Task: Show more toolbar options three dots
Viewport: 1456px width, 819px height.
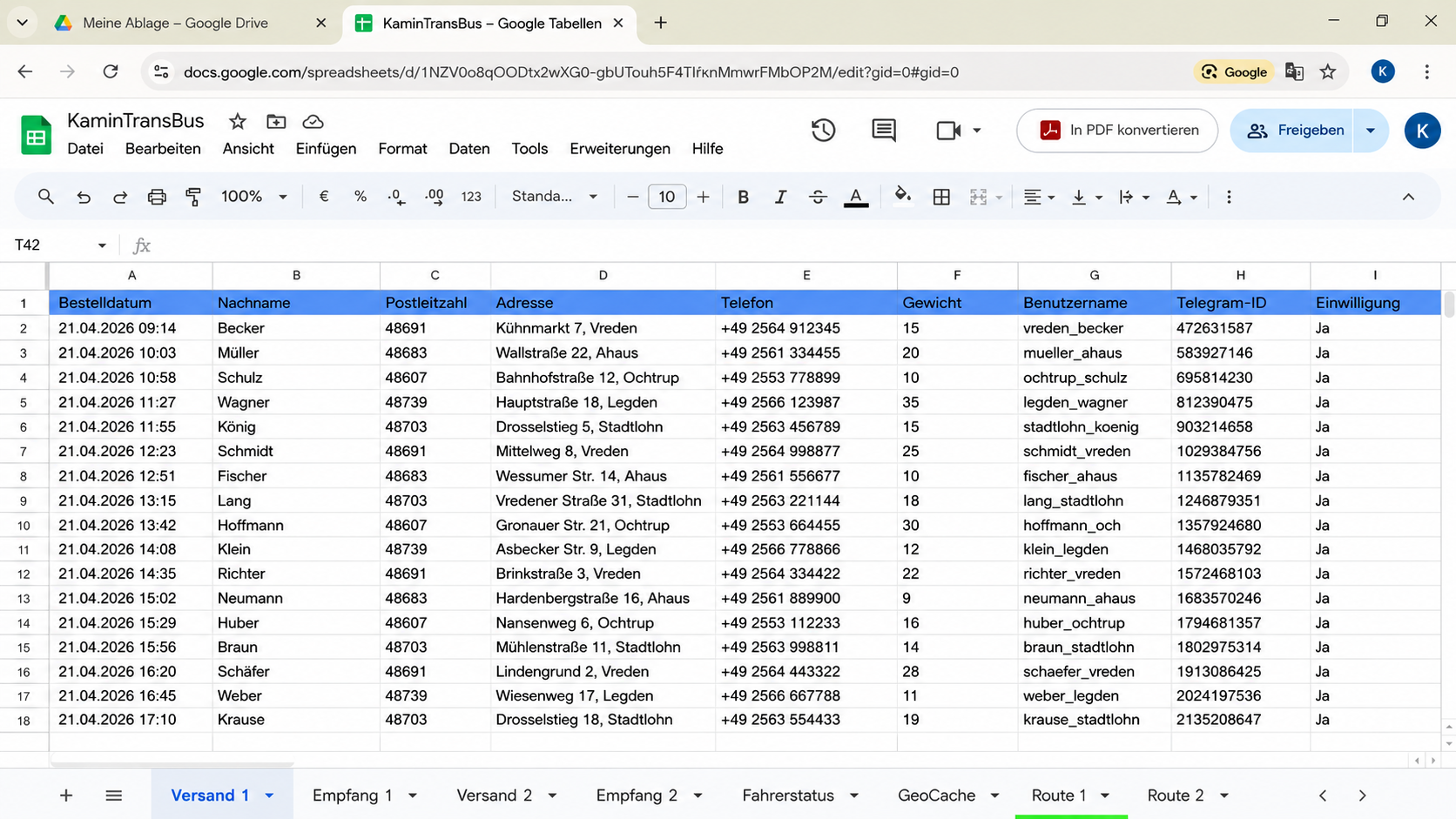Action: tap(1229, 197)
